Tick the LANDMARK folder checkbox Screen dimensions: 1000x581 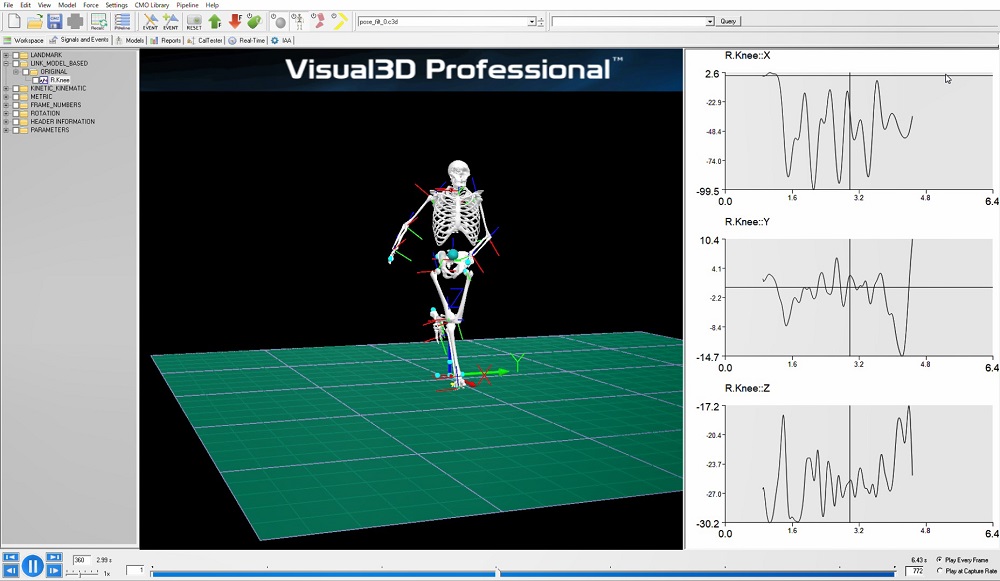[15, 55]
